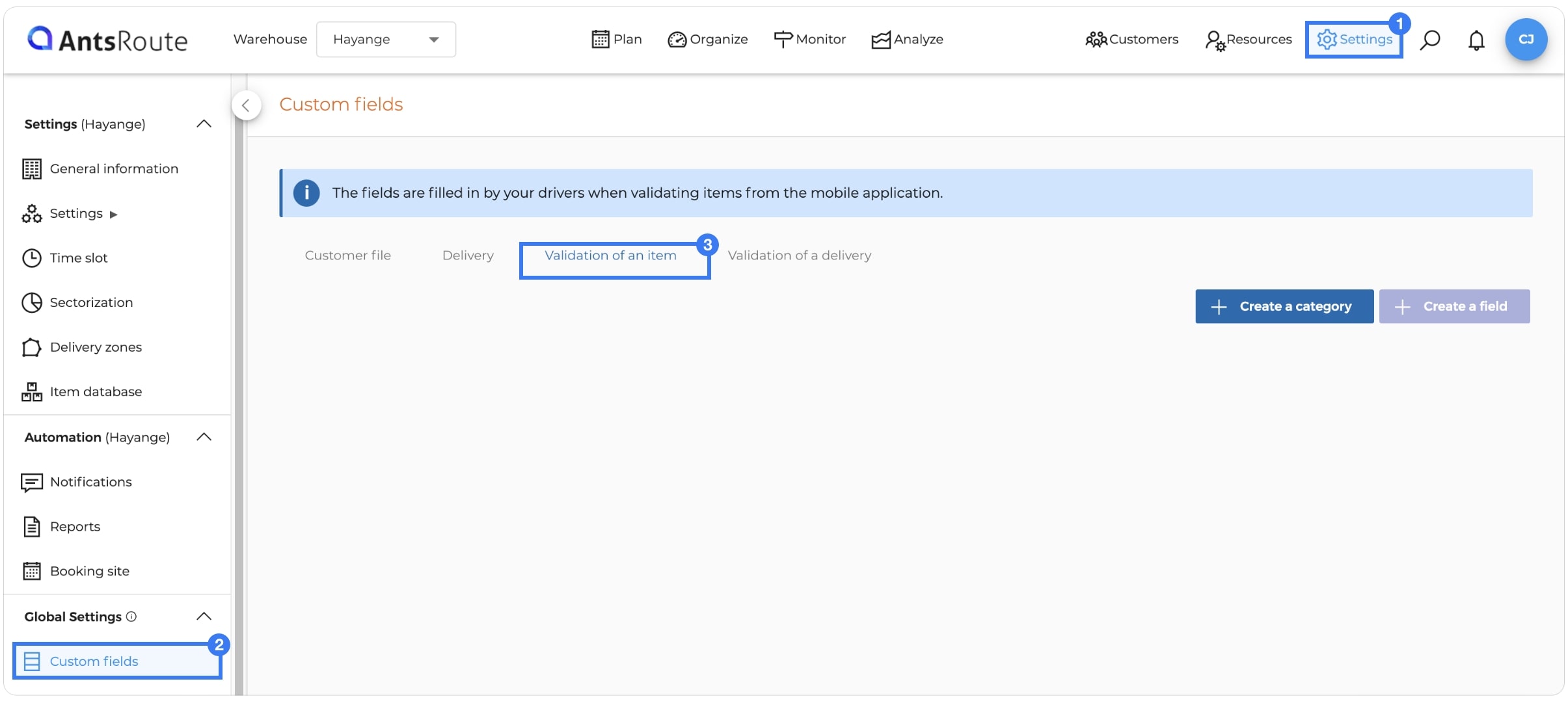Select the Validation of an item tab
This screenshot has height=703, width=1568.
610,256
